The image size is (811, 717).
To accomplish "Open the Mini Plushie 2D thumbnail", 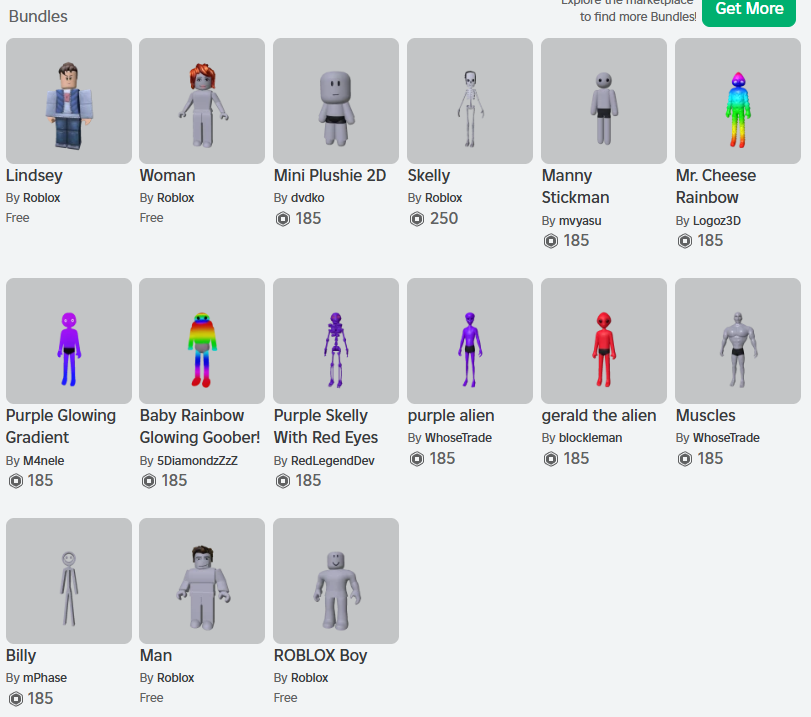I will pyautogui.click(x=336, y=101).
